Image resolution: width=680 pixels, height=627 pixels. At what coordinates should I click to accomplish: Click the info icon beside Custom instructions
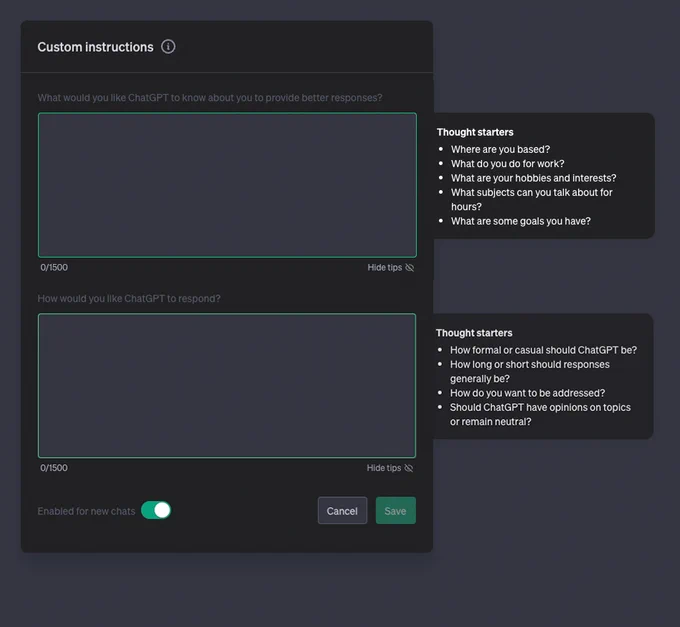[168, 46]
